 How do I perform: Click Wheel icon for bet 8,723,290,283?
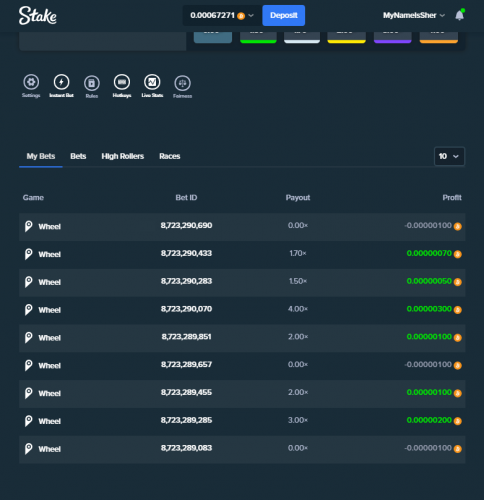point(29,282)
